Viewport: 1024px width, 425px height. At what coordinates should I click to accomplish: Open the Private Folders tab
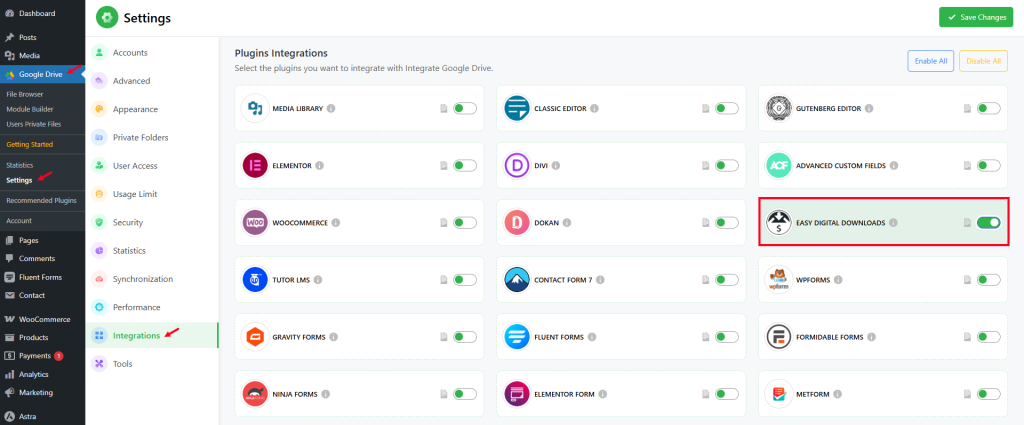coord(152,138)
